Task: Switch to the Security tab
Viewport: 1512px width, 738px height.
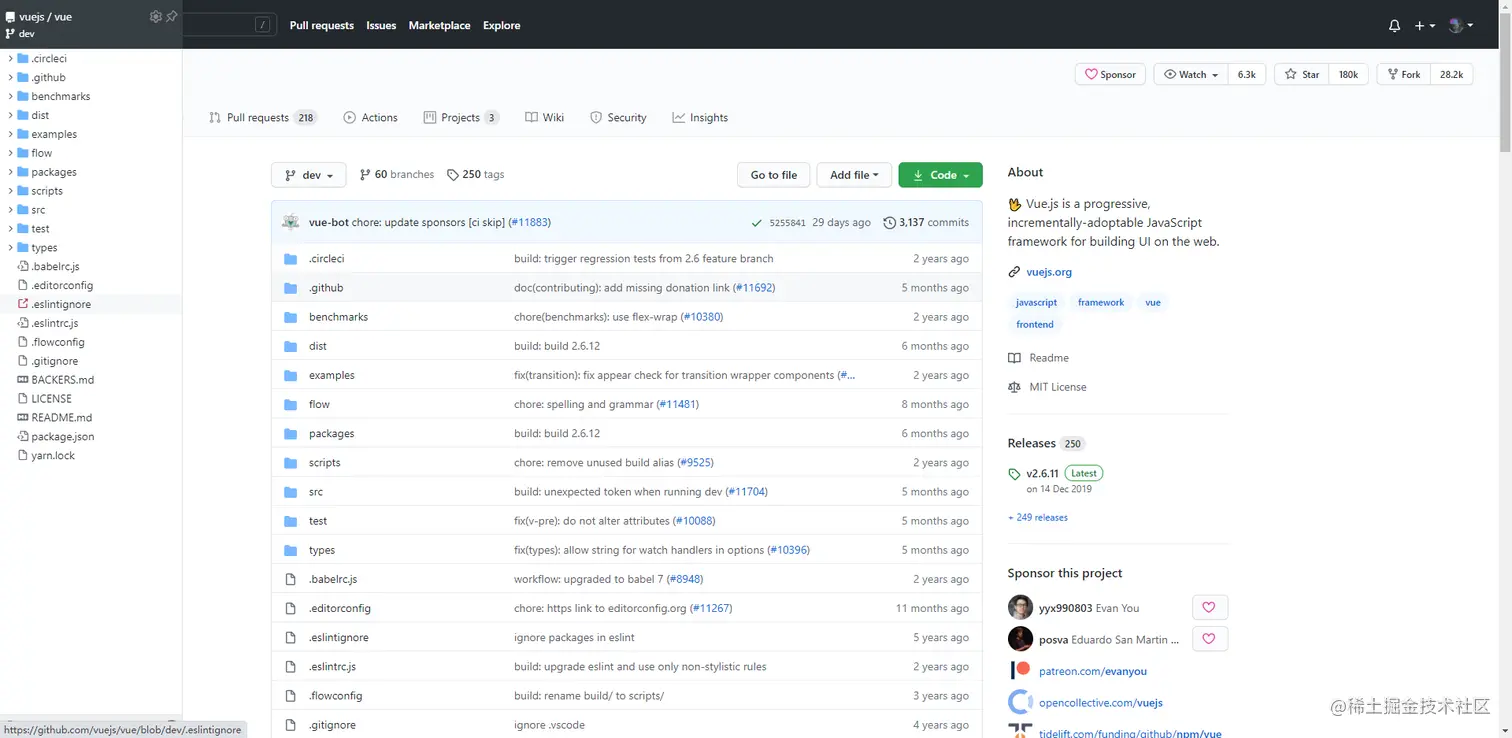Action: pyautogui.click(x=618, y=118)
